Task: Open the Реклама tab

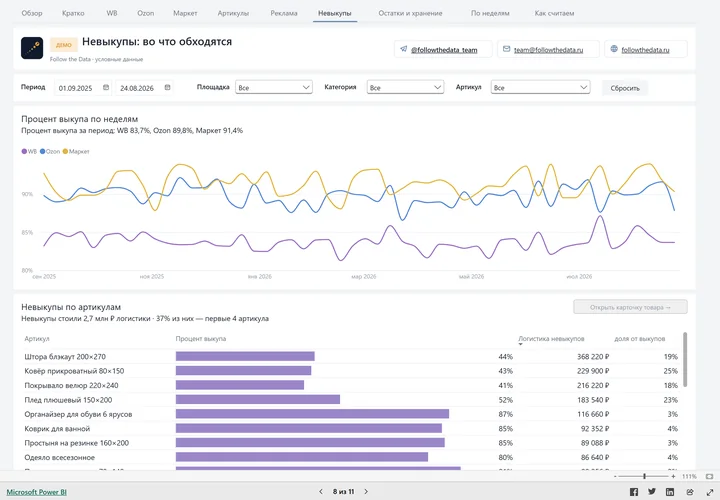Action: 284,13
